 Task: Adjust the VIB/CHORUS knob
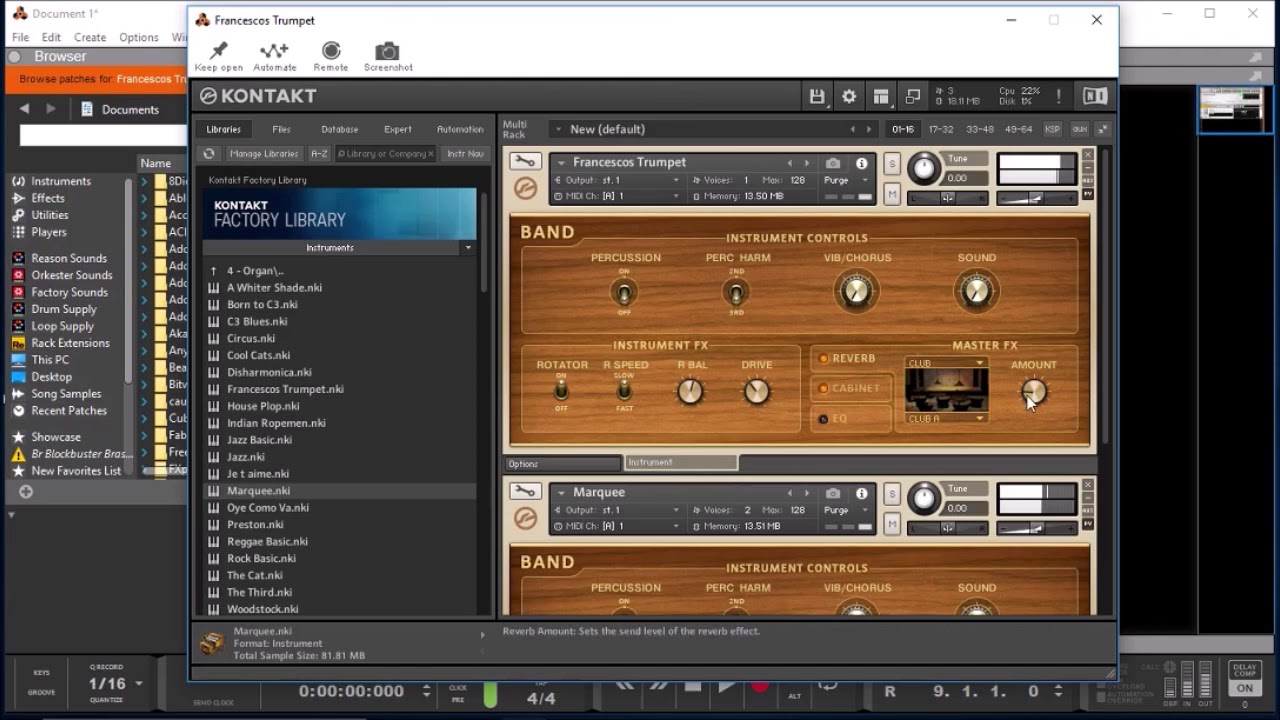[856, 291]
